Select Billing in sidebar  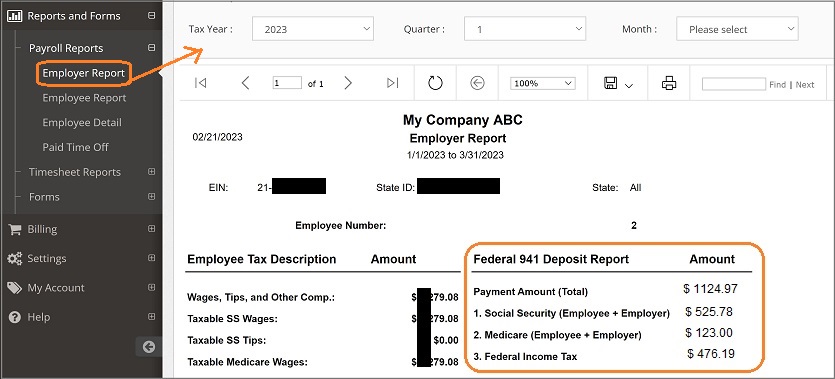click(x=42, y=229)
